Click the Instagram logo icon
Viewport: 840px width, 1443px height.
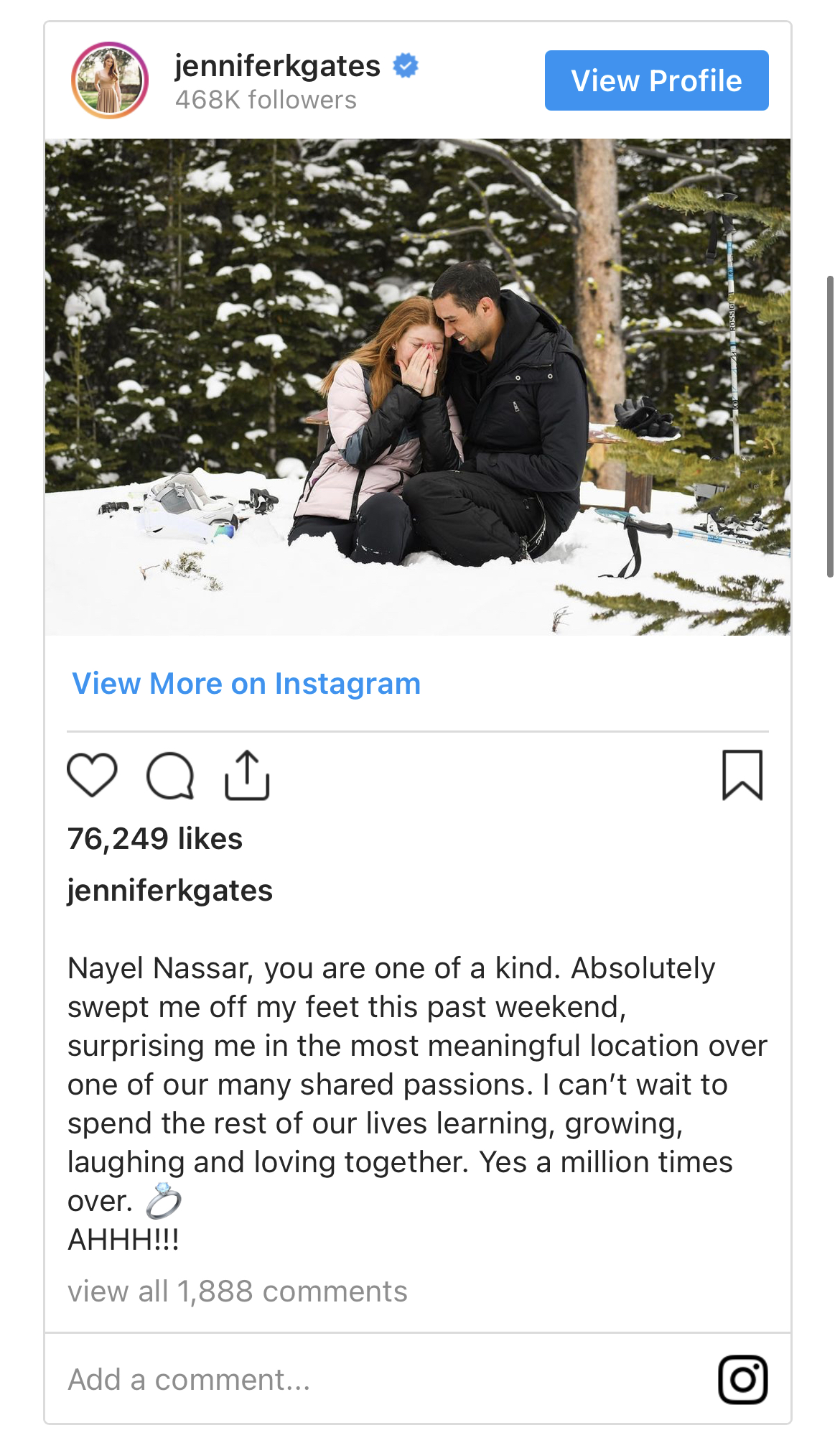(742, 1379)
